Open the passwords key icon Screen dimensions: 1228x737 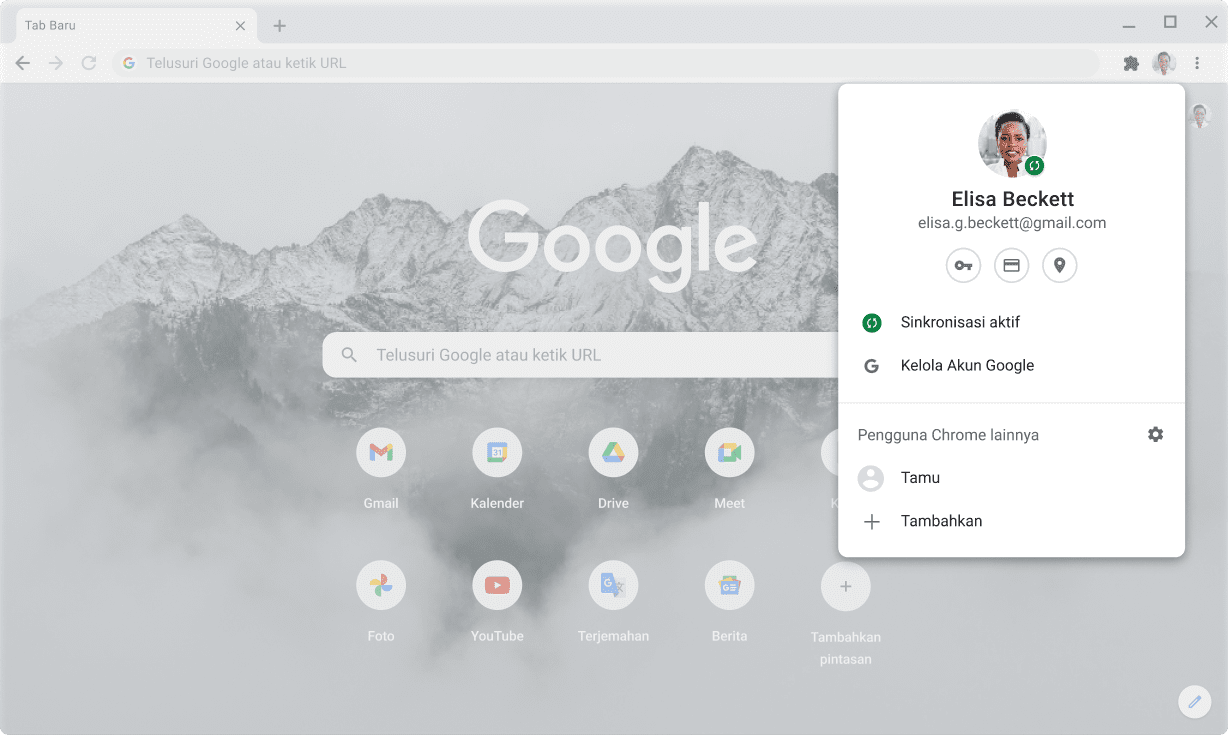pos(963,266)
